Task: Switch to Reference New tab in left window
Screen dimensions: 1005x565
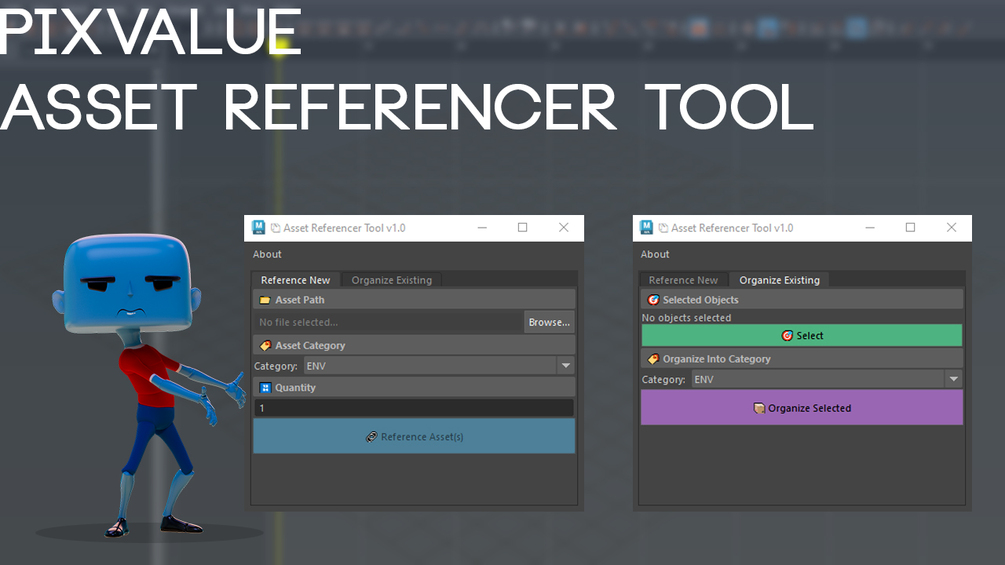Action: click(295, 280)
